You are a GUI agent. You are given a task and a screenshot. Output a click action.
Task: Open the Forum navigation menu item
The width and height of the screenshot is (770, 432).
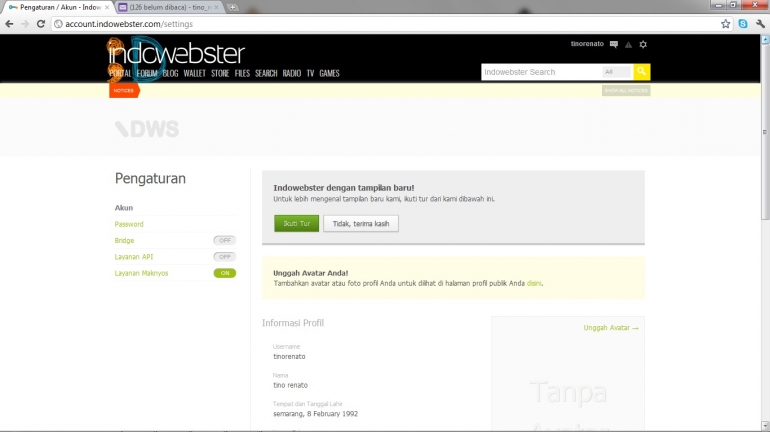(x=147, y=73)
